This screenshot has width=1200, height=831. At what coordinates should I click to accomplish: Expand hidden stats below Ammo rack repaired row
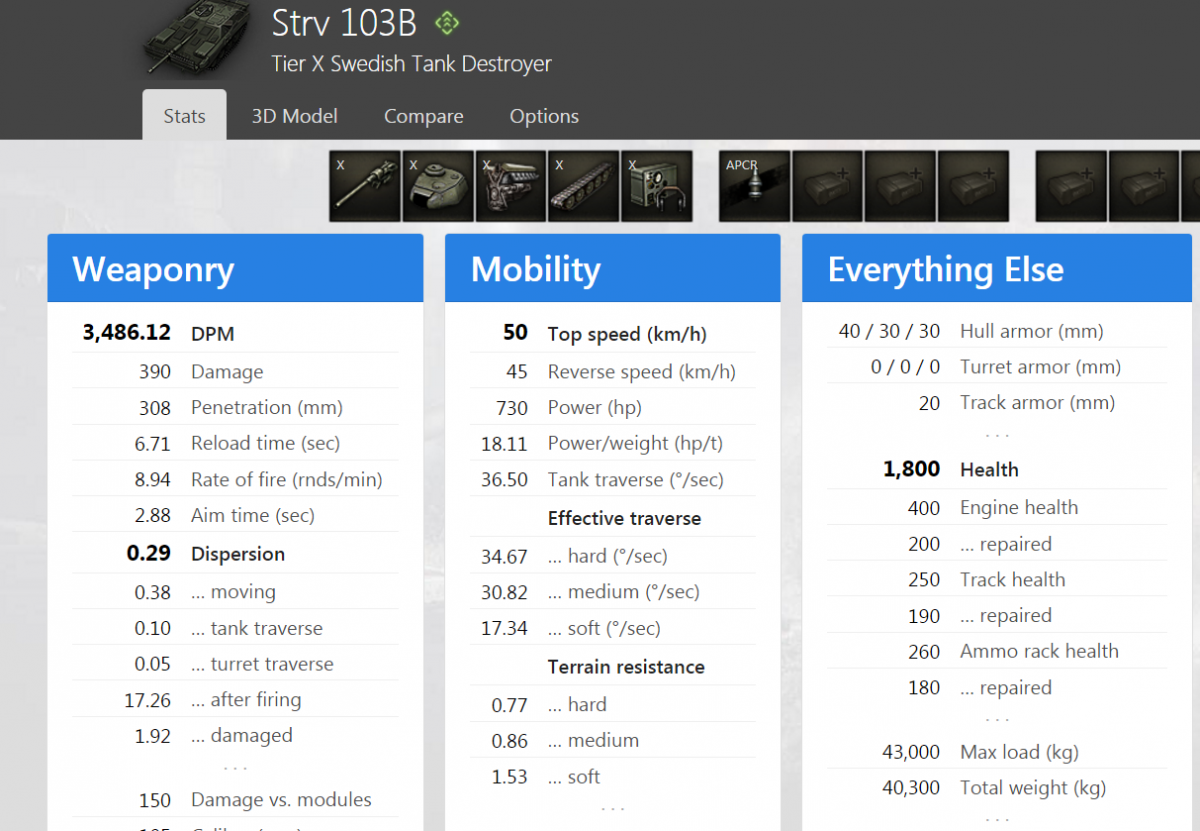[x=997, y=719]
